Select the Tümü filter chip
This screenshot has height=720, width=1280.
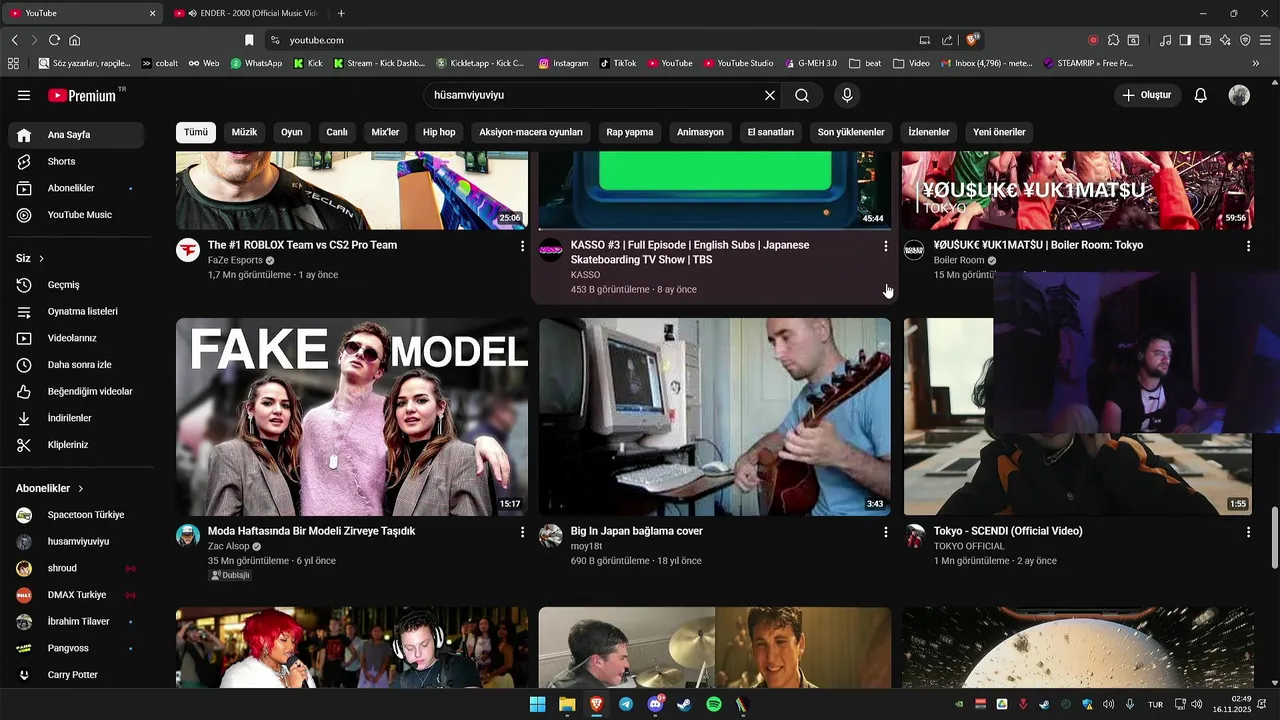195,132
